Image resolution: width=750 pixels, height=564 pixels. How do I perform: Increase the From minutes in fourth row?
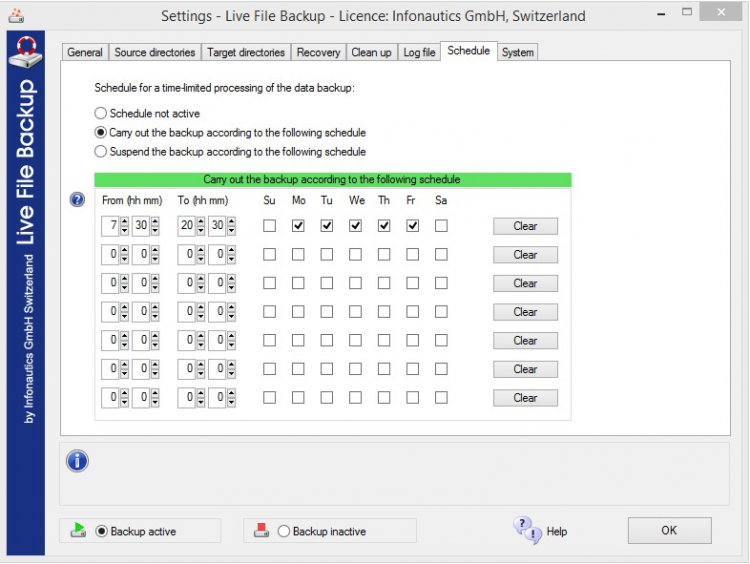point(155,308)
